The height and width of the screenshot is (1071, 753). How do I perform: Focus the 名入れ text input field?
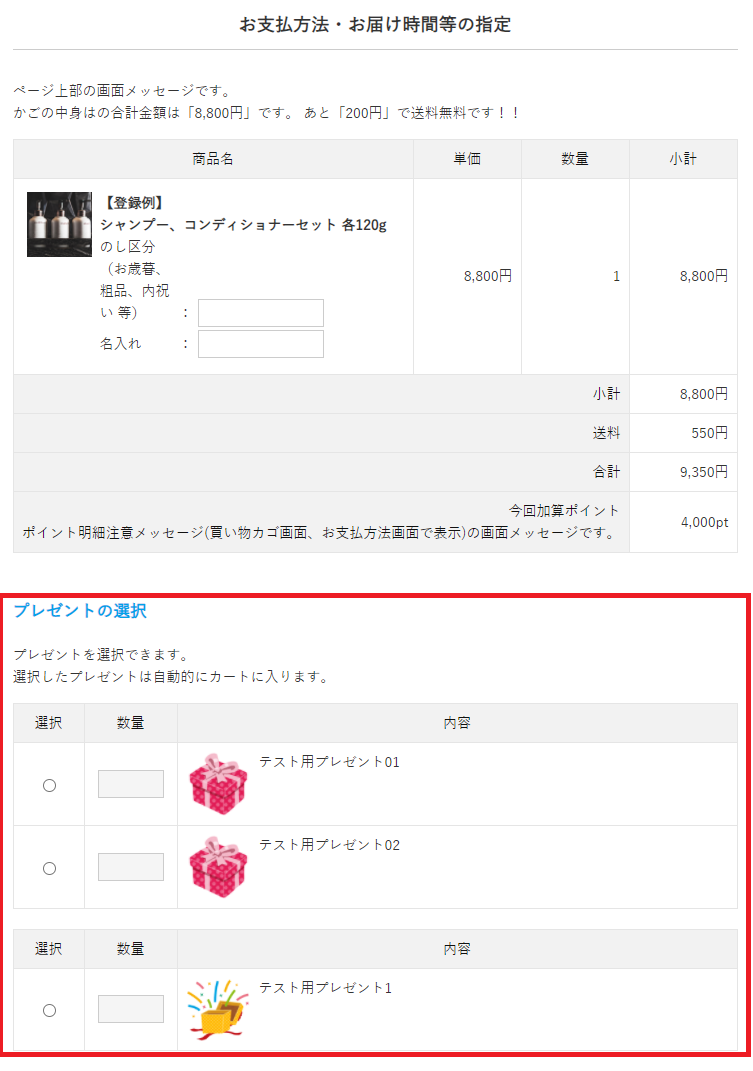pyautogui.click(x=260, y=344)
